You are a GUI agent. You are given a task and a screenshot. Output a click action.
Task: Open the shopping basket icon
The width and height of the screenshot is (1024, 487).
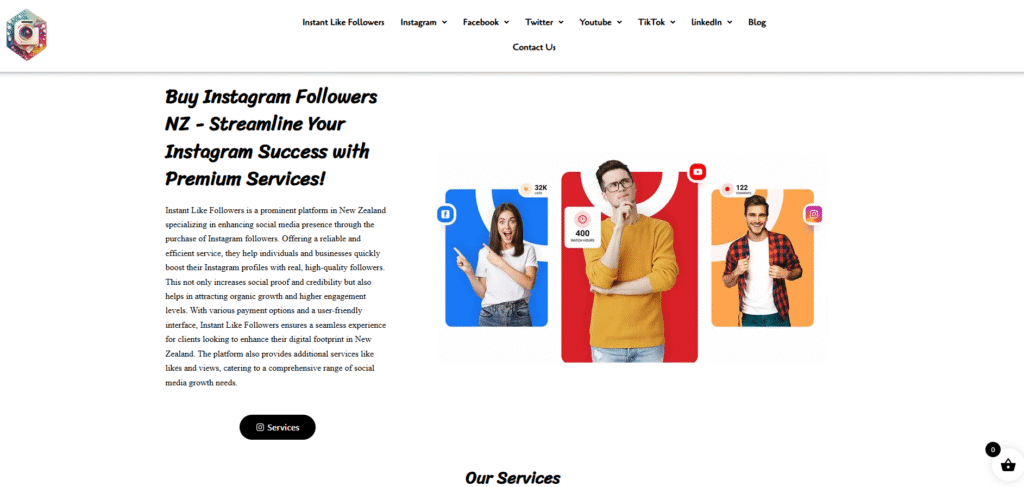coord(1008,465)
